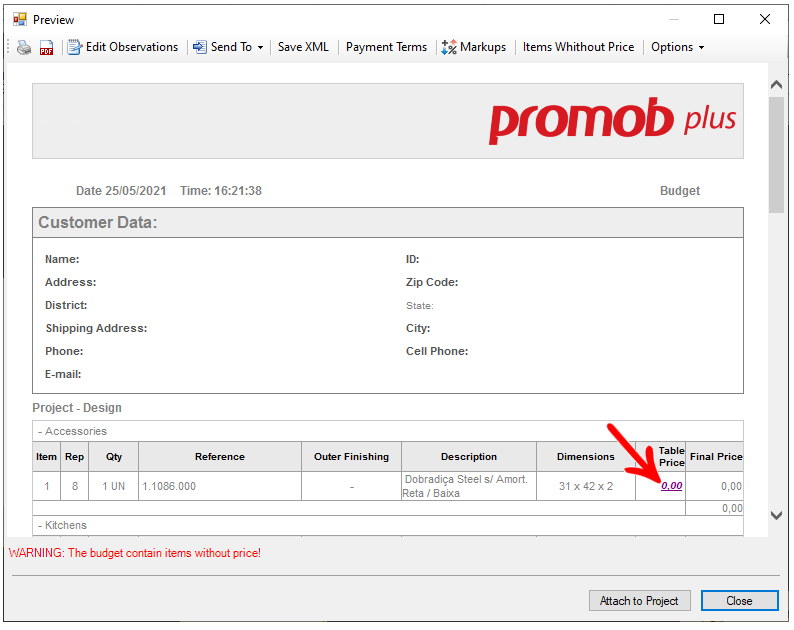Click the Customer Data heading
Image resolution: width=794 pixels, height=630 pixels.
point(98,223)
